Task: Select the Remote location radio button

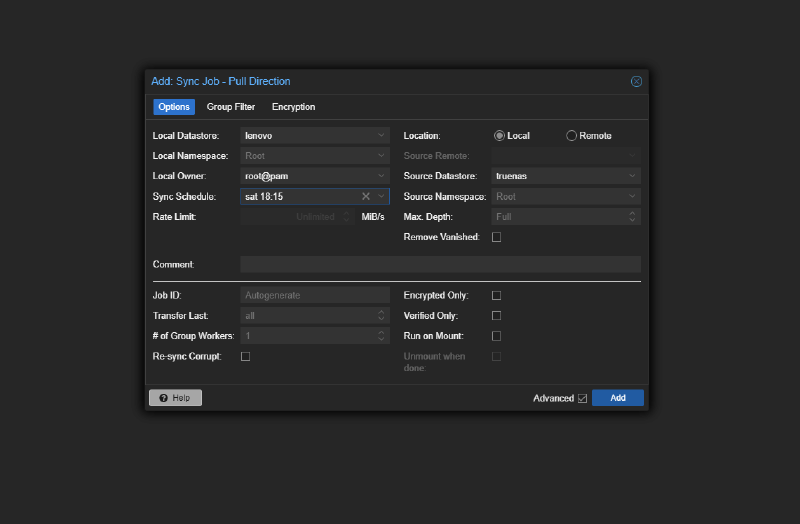Action: 571,136
